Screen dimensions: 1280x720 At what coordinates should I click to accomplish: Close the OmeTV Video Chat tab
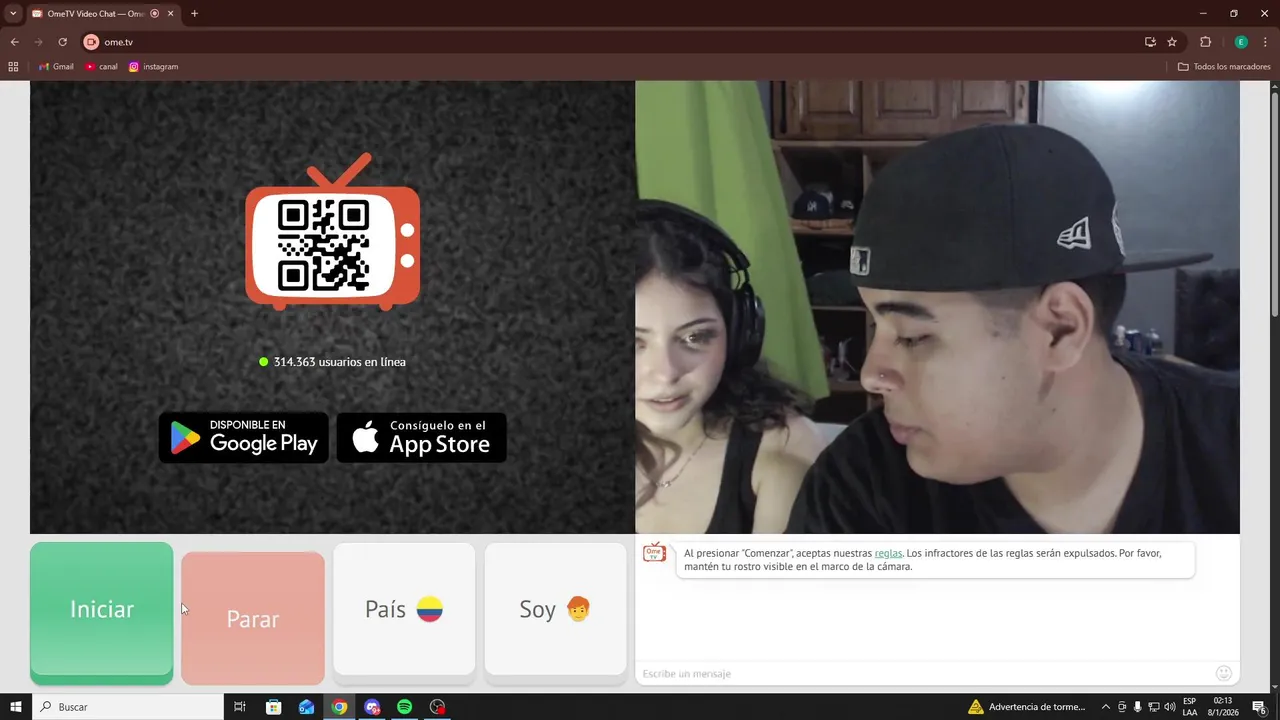tap(170, 14)
